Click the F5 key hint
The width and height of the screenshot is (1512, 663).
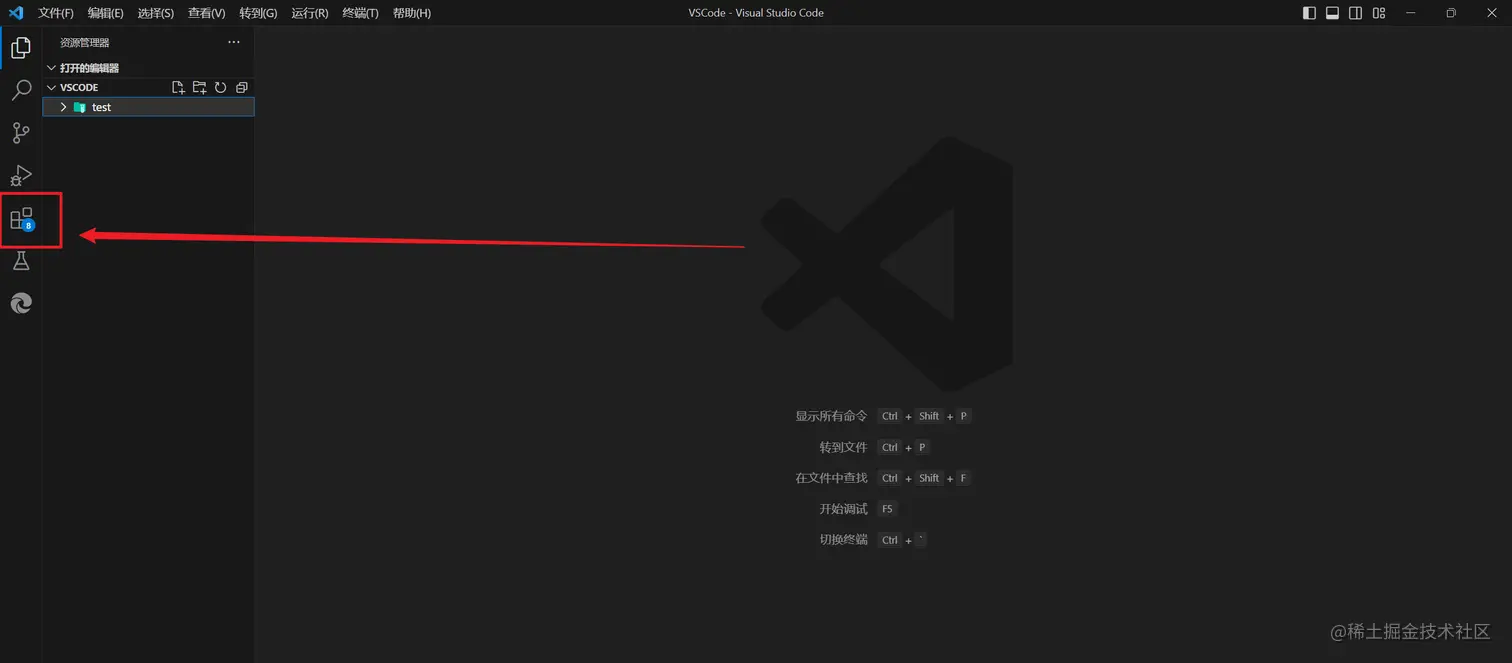click(887, 509)
